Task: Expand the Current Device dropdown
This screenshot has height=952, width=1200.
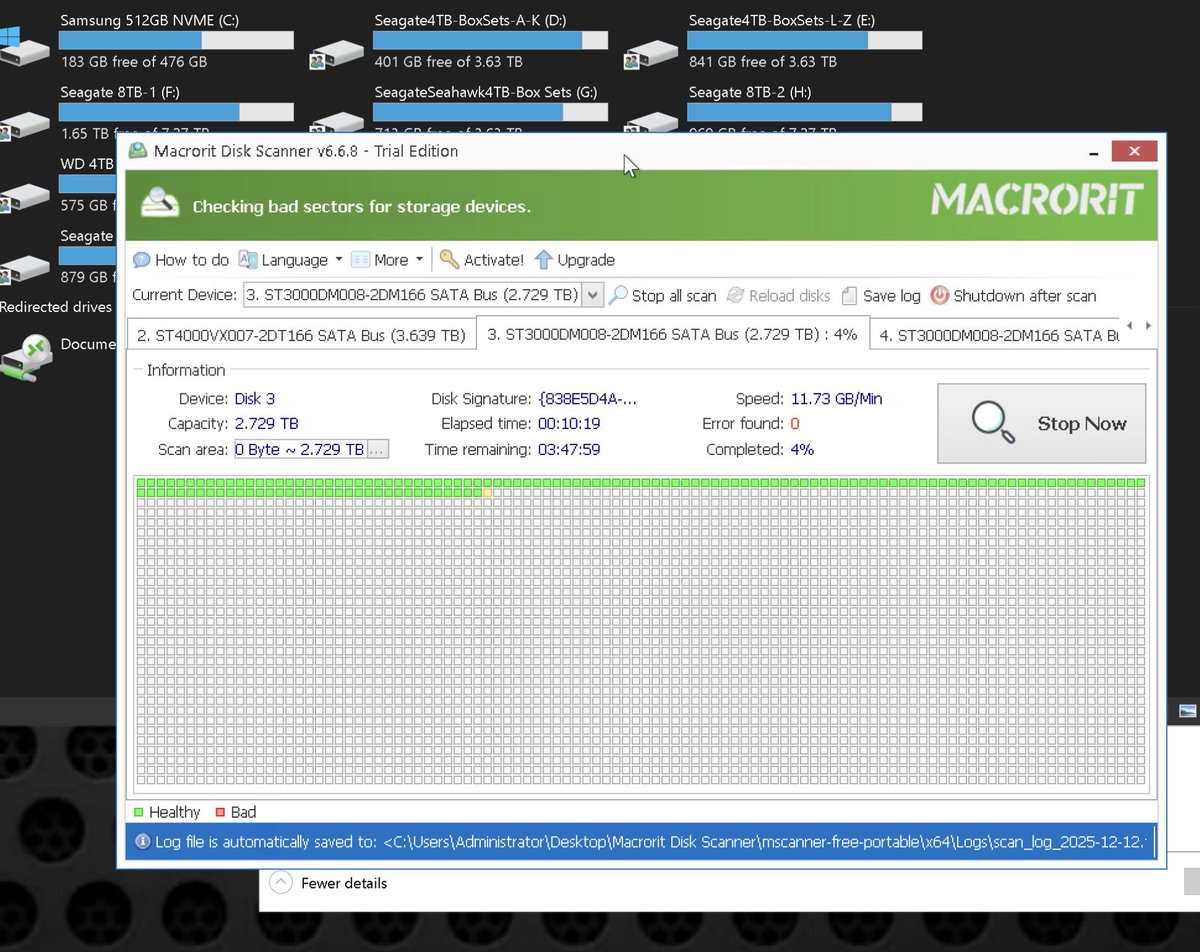Action: [593, 295]
